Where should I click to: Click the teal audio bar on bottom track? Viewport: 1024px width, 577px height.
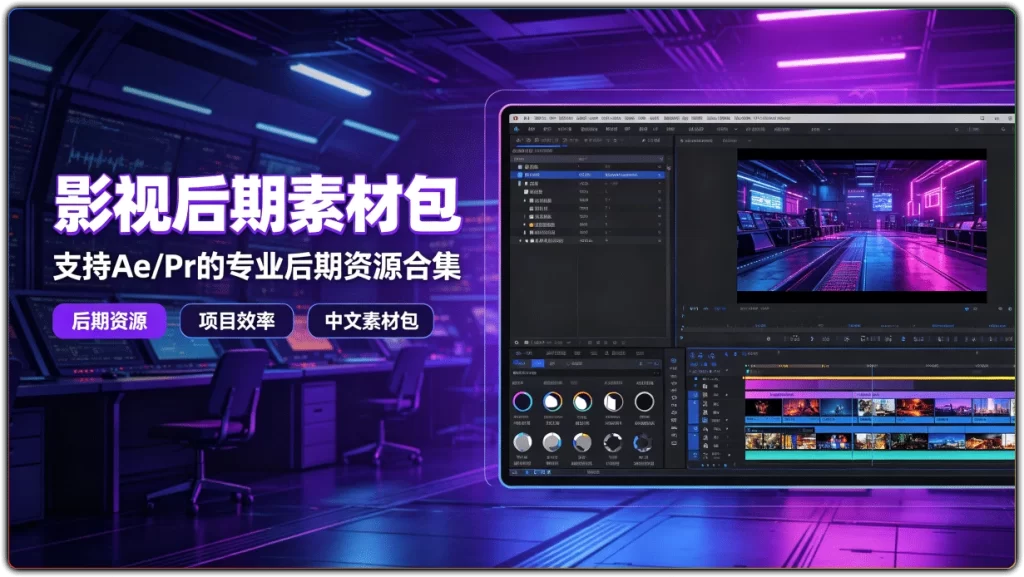pos(879,456)
